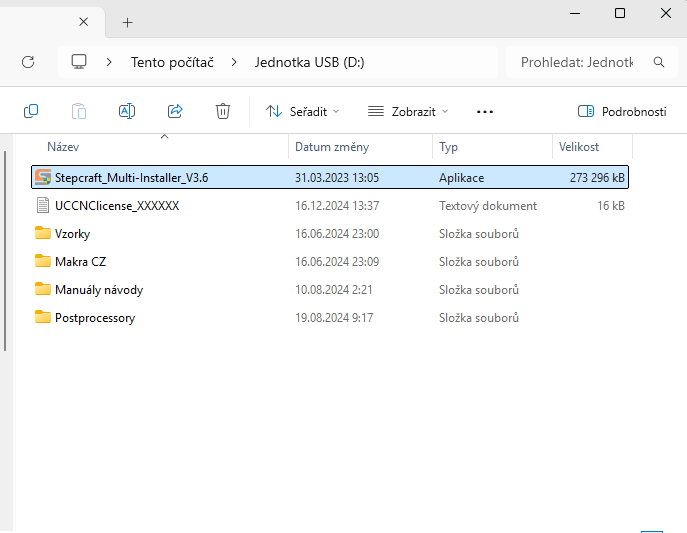Open the three-dot more options menu

[485, 112]
